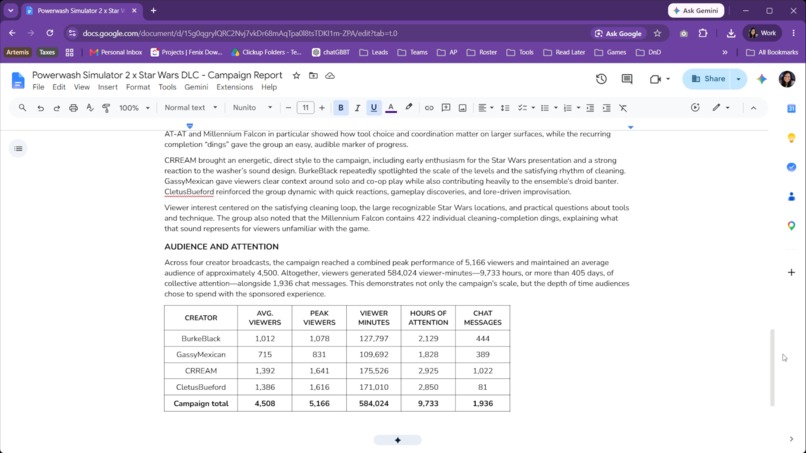Toggle italic formatting
The width and height of the screenshot is (806, 453).
click(357, 108)
